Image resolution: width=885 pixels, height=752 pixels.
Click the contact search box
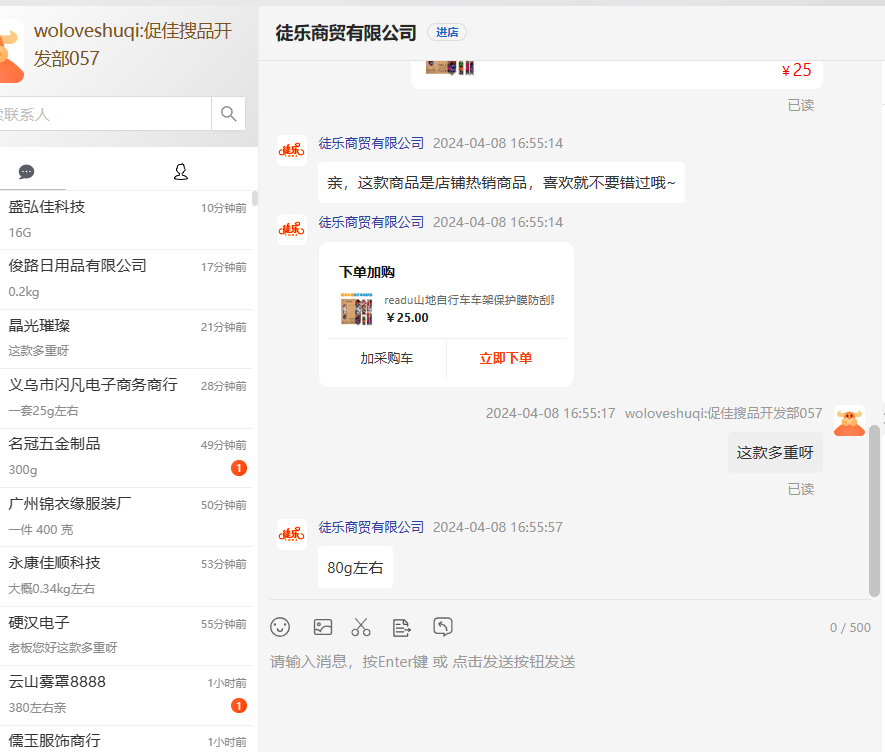[x=105, y=114]
